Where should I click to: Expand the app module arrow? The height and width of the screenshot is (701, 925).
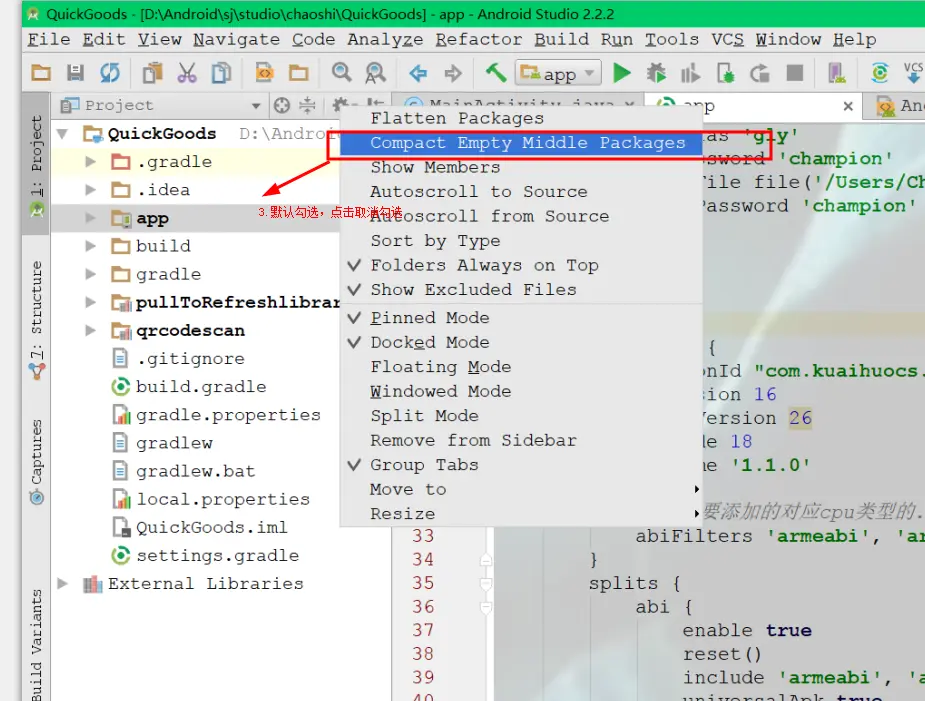coord(90,218)
